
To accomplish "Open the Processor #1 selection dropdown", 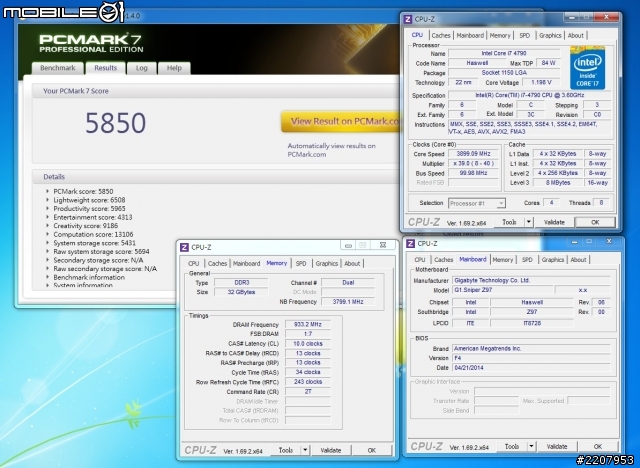I will [x=477, y=203].
